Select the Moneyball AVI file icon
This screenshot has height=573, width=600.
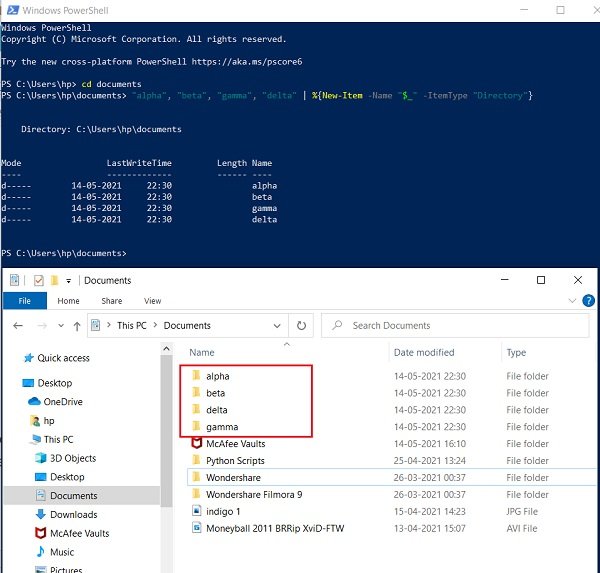(x=196, y=528)
